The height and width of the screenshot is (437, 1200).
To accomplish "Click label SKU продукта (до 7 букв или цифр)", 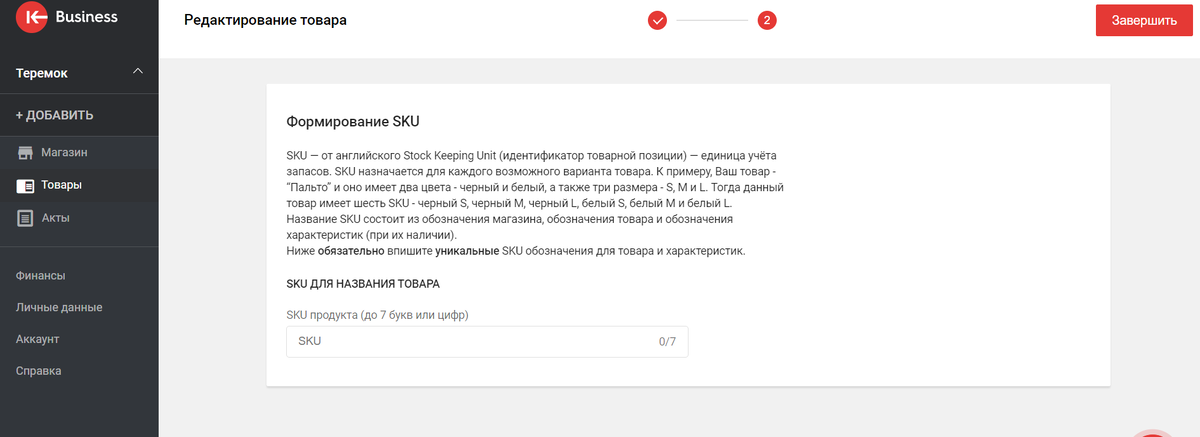I will [378, 315].
